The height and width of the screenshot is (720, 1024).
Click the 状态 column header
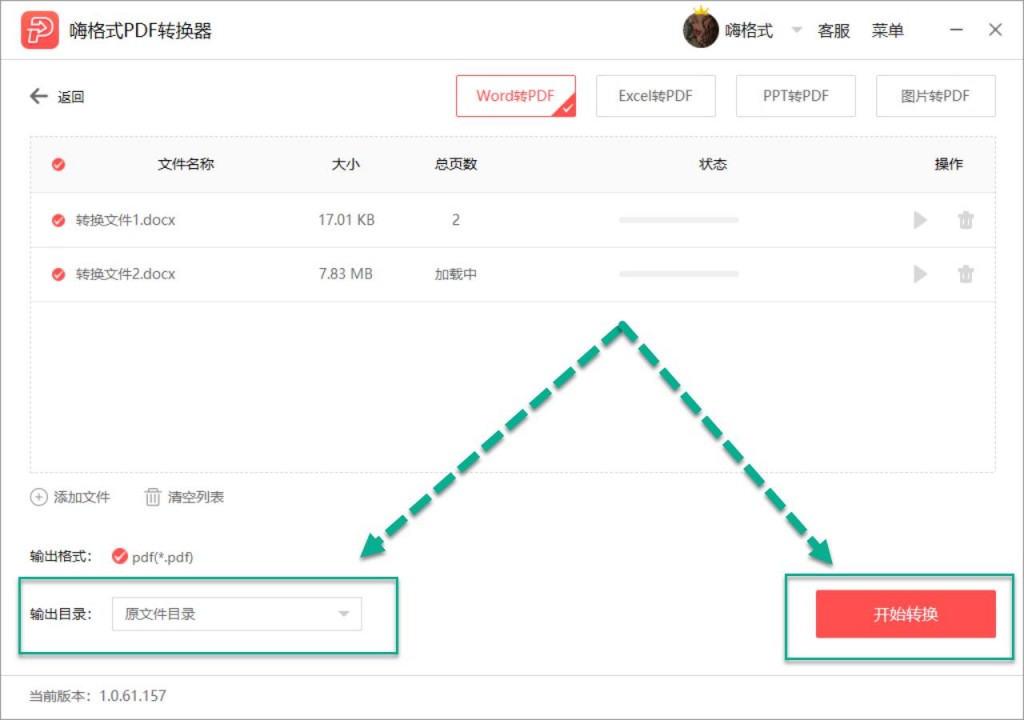point(712,164)
